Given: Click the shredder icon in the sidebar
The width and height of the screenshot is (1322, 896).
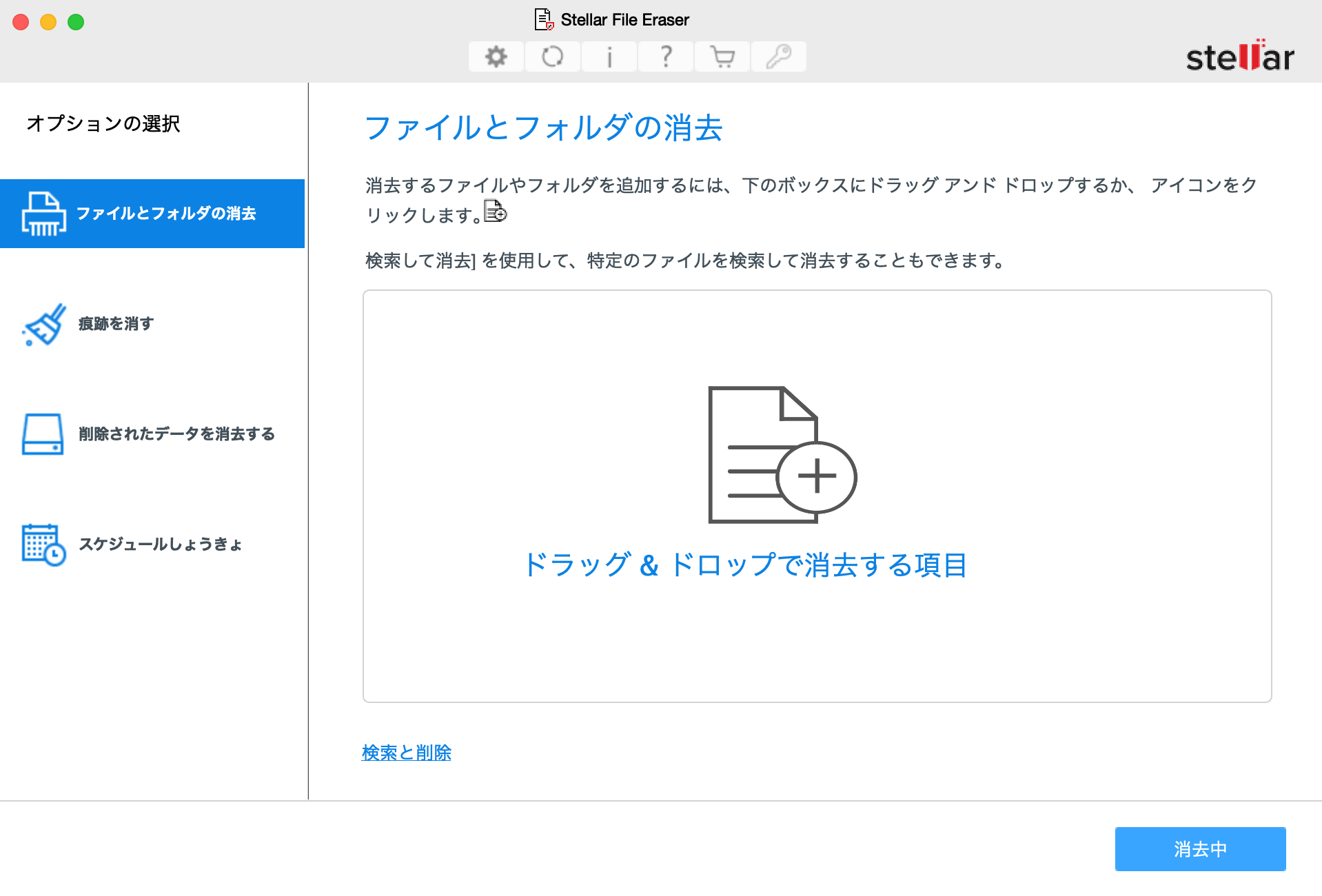Looking at the screenshot, I should click(43, 214).
